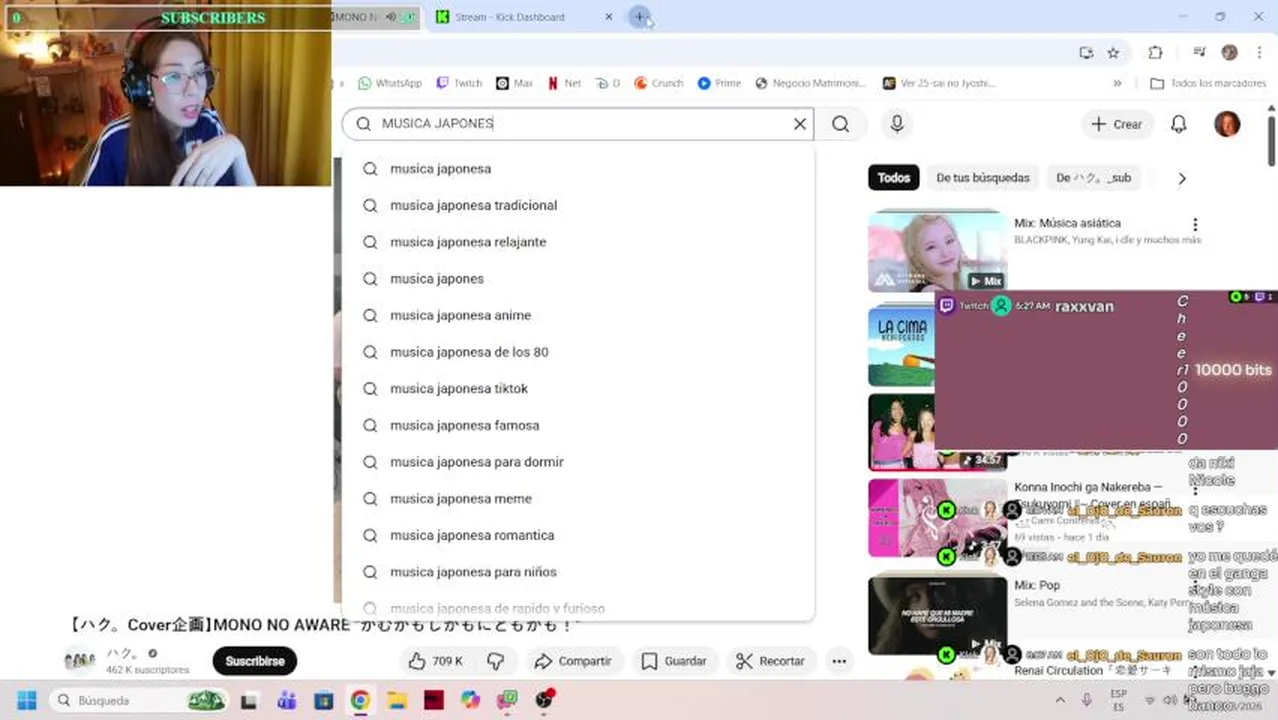Expand hidden bookmarks with double chevron
1278x720 pixels.
[1117, 83]
